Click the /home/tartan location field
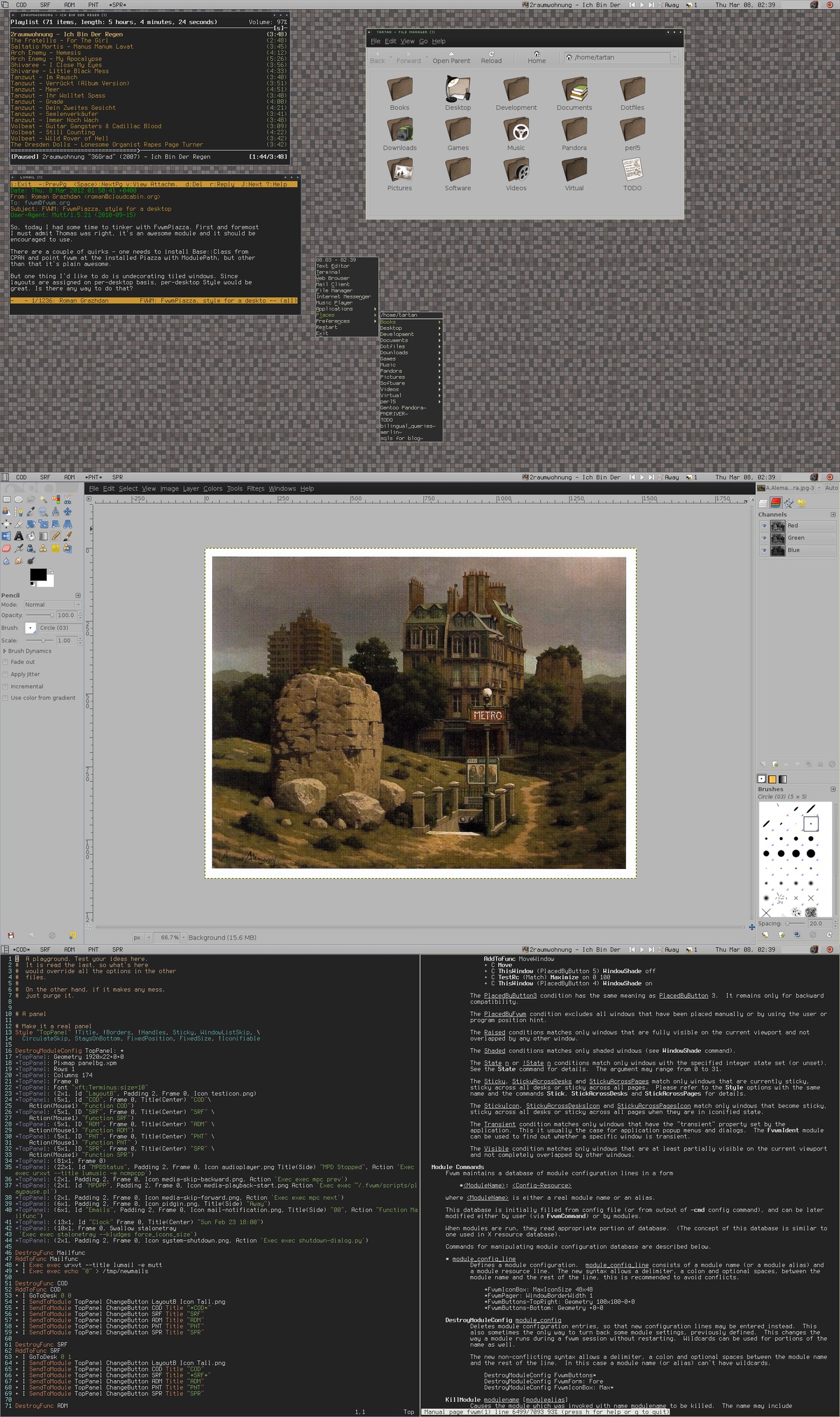This screenshot has width=840, height=1417. (617, 57)
